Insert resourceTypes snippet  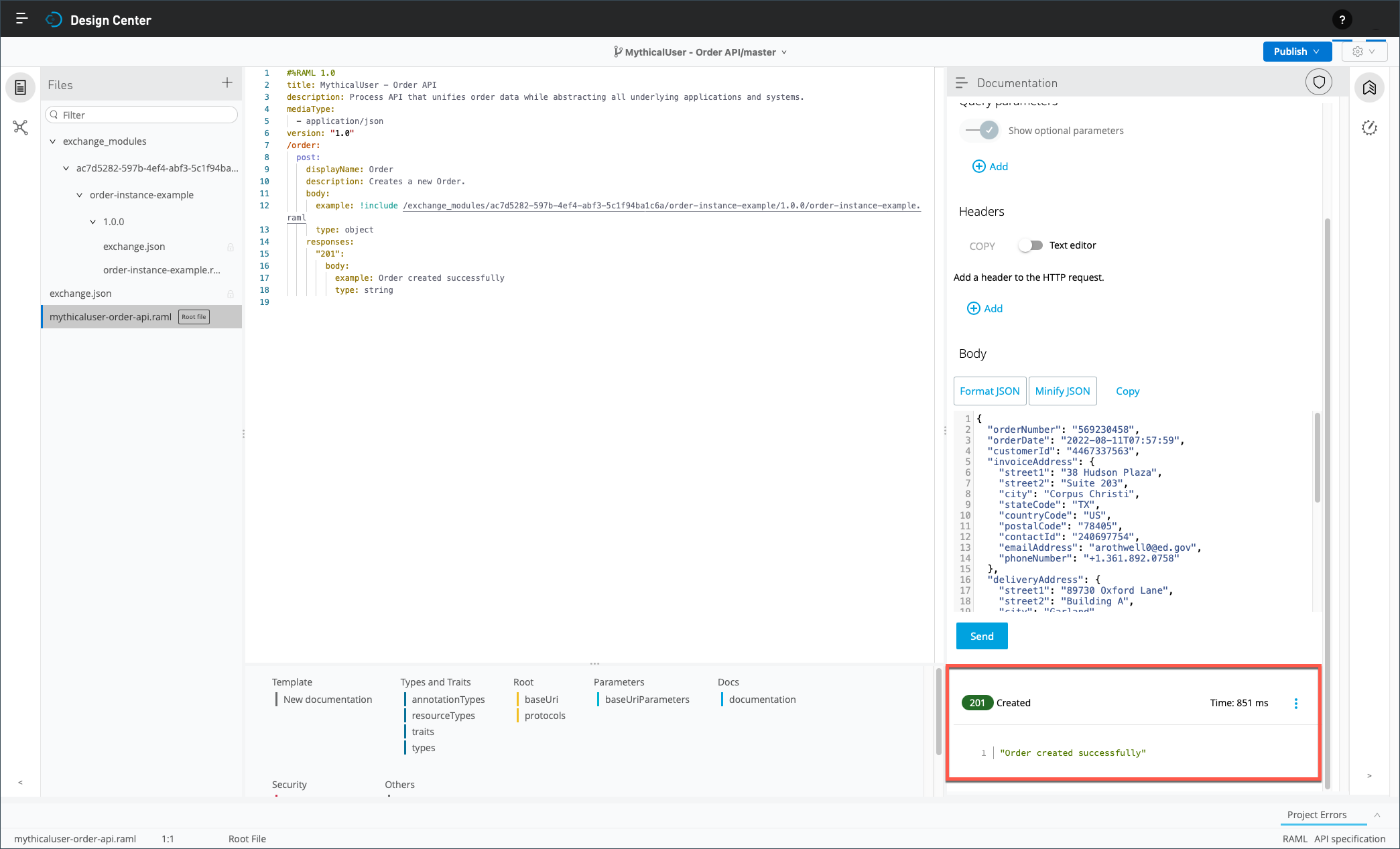443,716
